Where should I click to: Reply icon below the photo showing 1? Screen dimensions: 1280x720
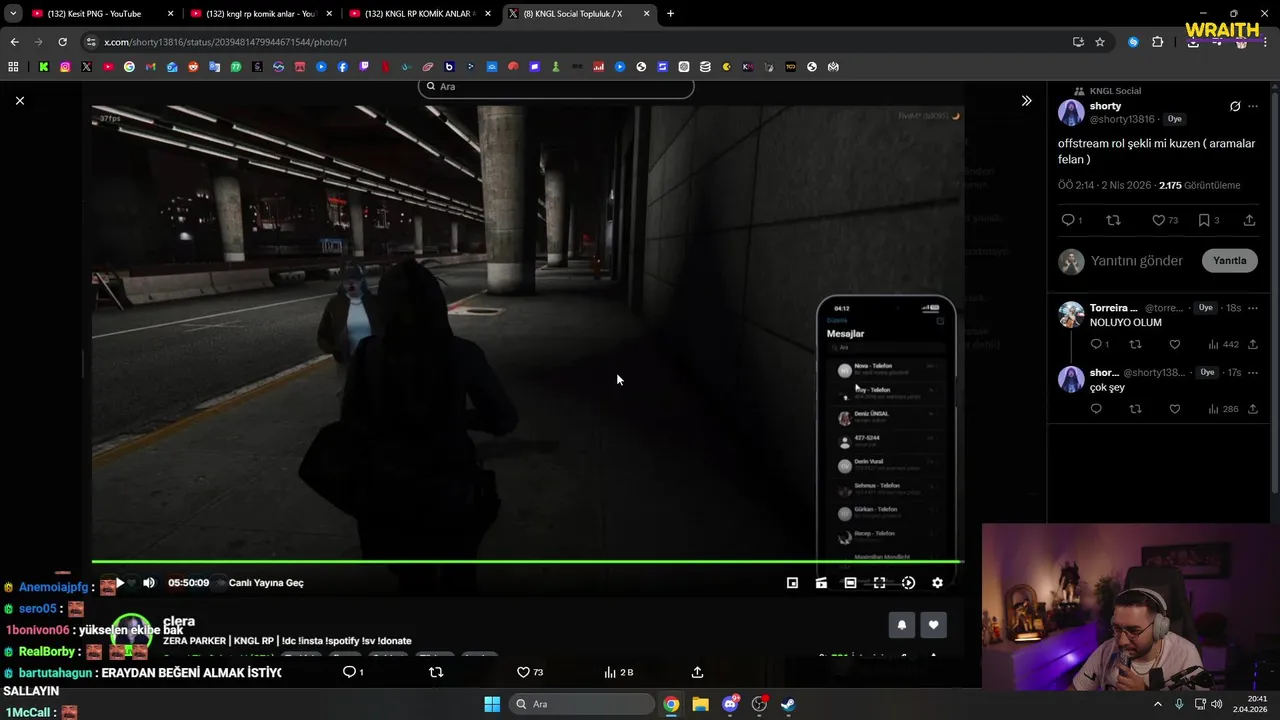coord(349,672)
